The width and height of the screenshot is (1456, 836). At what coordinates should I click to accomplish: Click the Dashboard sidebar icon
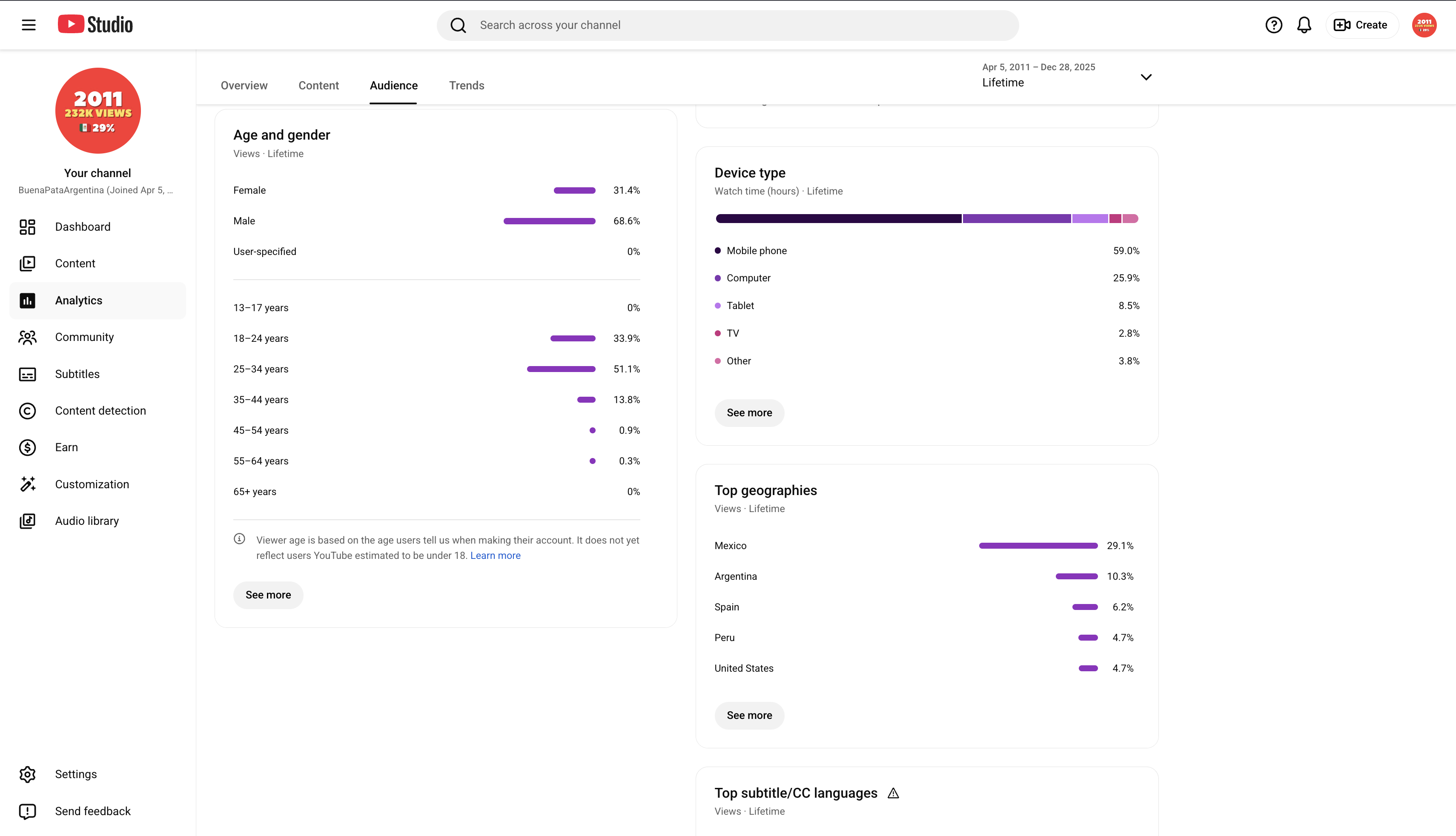(x=28, y=227)
